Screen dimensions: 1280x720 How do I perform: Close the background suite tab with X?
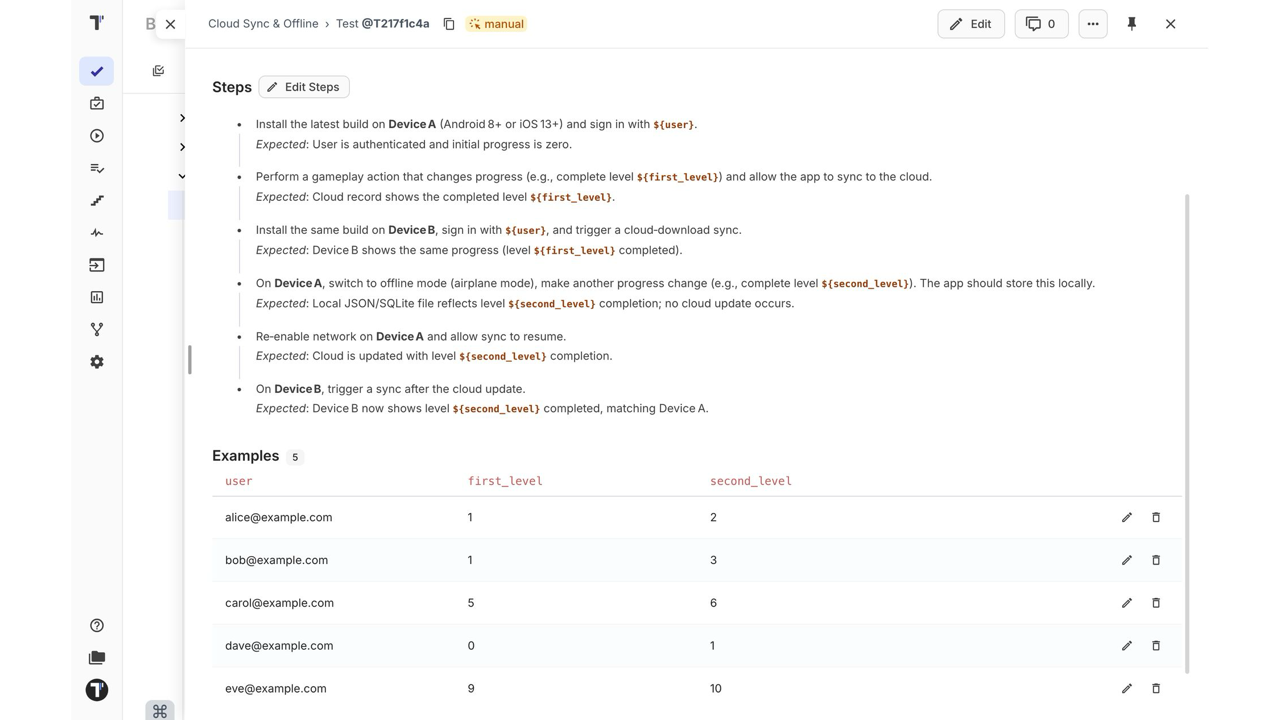coord(170,24)
